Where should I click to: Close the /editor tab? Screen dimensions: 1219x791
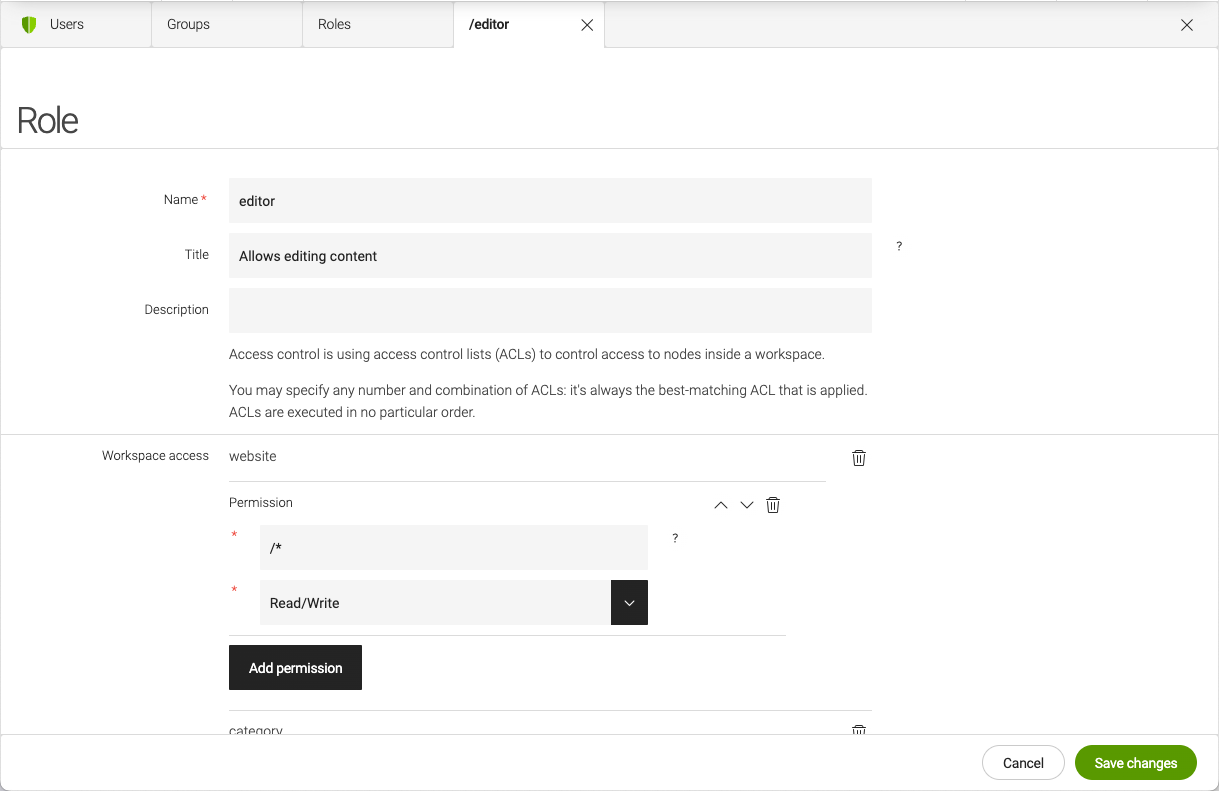[587, 25]
